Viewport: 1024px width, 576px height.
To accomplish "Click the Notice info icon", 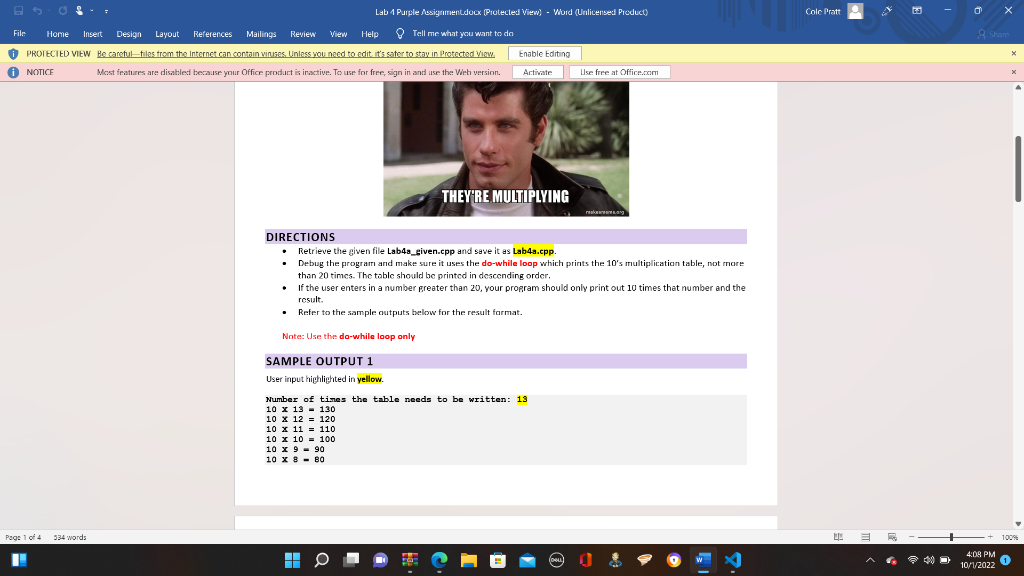I will coord(13,72).
